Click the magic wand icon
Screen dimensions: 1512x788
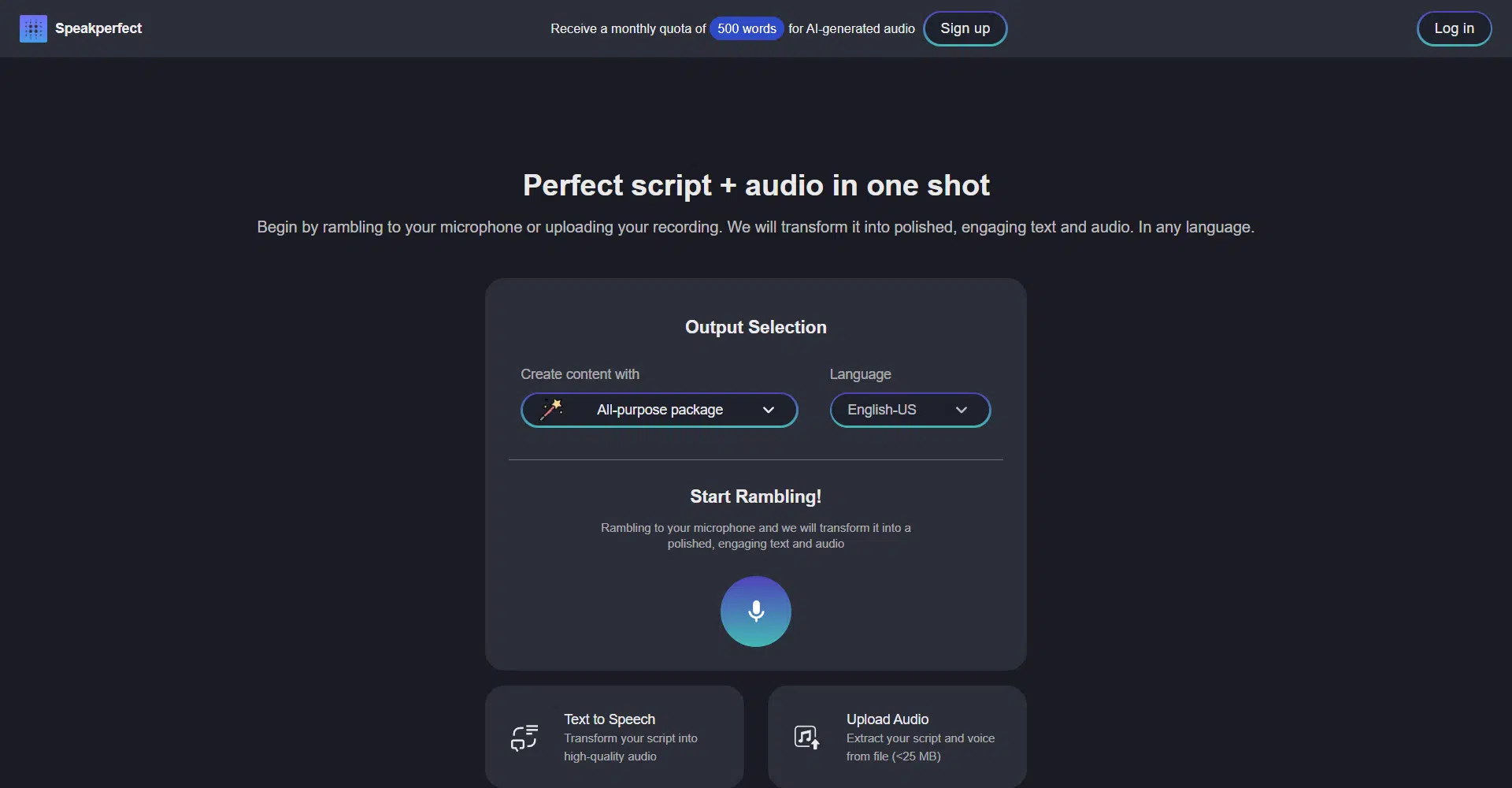551,409
